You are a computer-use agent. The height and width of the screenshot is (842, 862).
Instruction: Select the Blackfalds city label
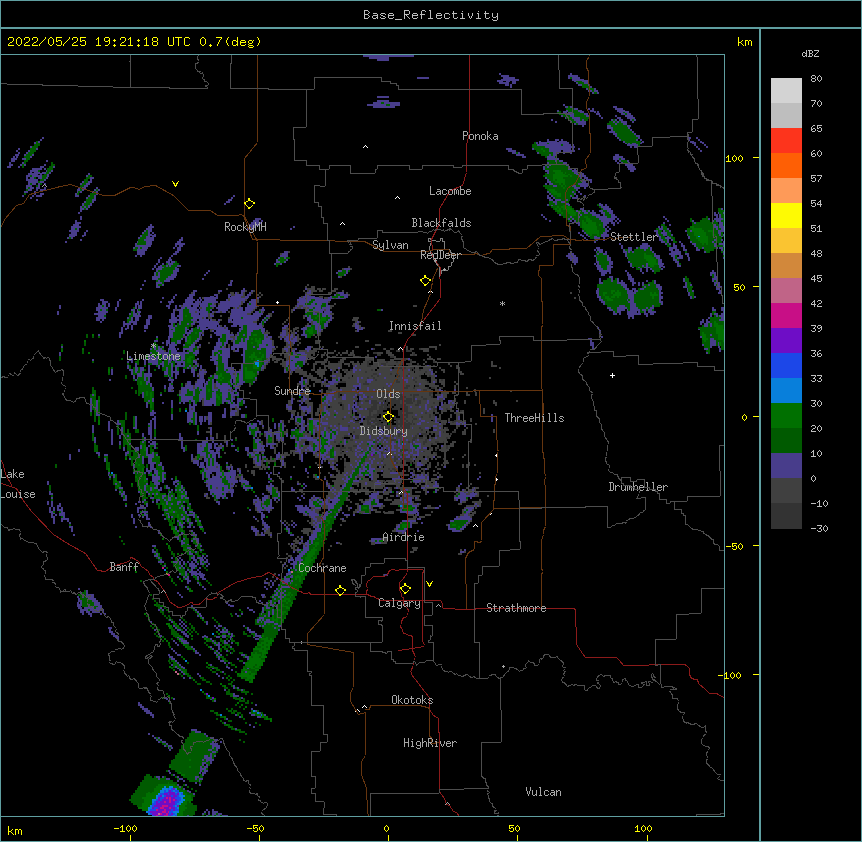coord(441,223)
